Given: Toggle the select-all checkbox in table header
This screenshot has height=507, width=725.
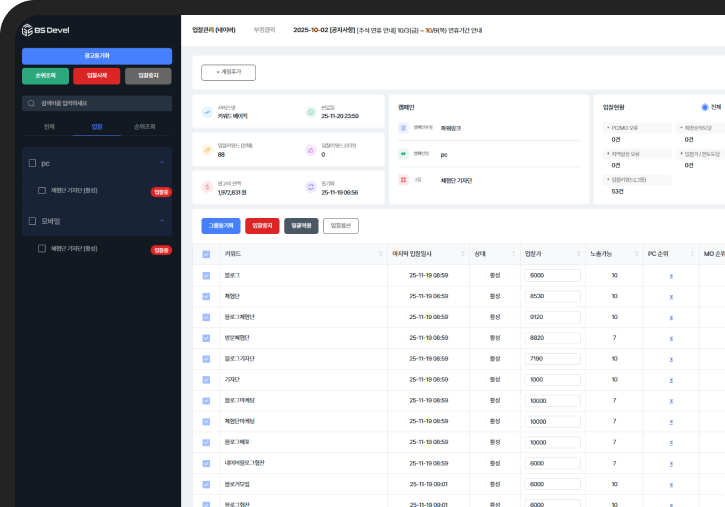Looking at the screenshot, I should click(207, 255).
